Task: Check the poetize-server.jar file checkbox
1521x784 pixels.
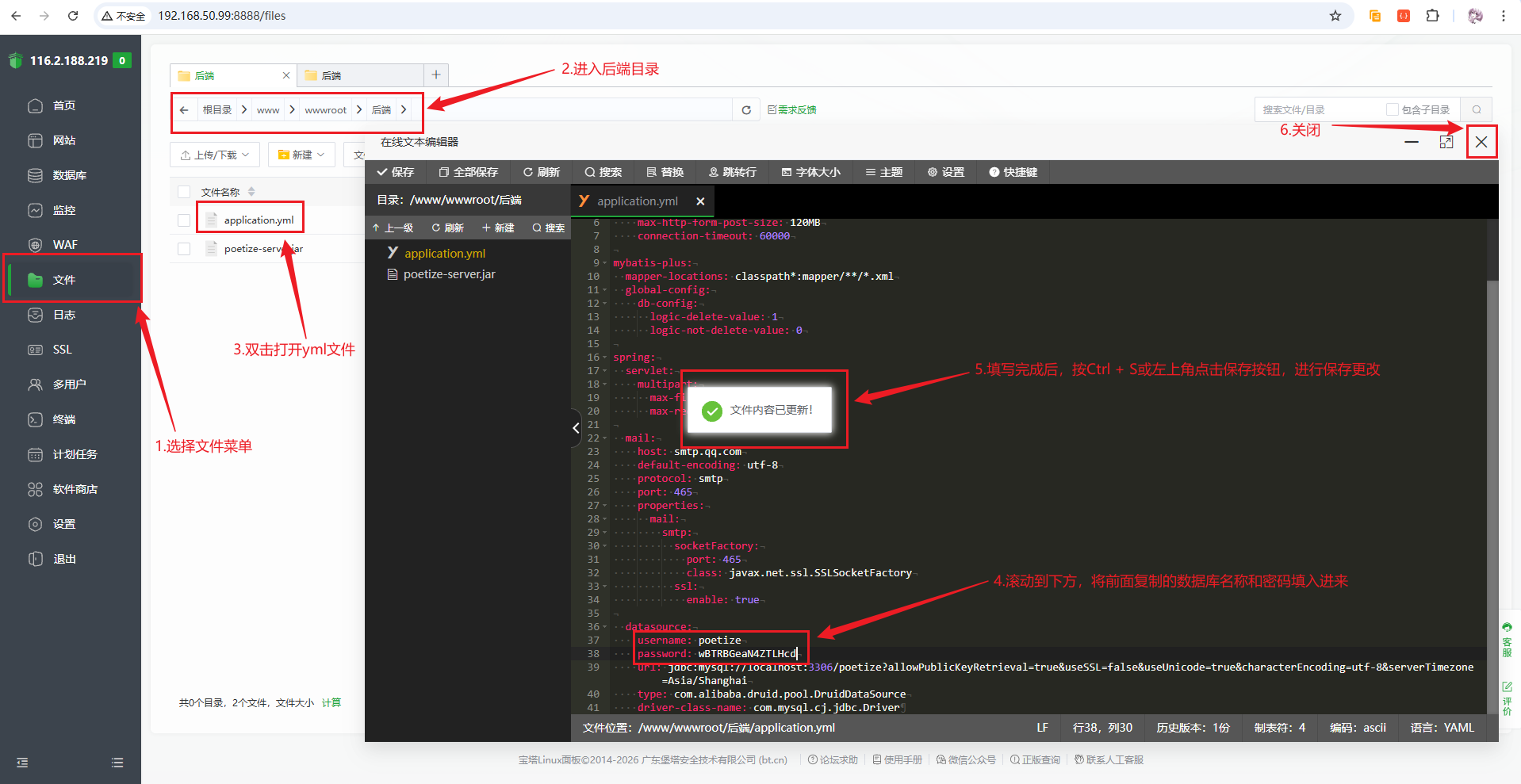Action: (x=184, y=249)
